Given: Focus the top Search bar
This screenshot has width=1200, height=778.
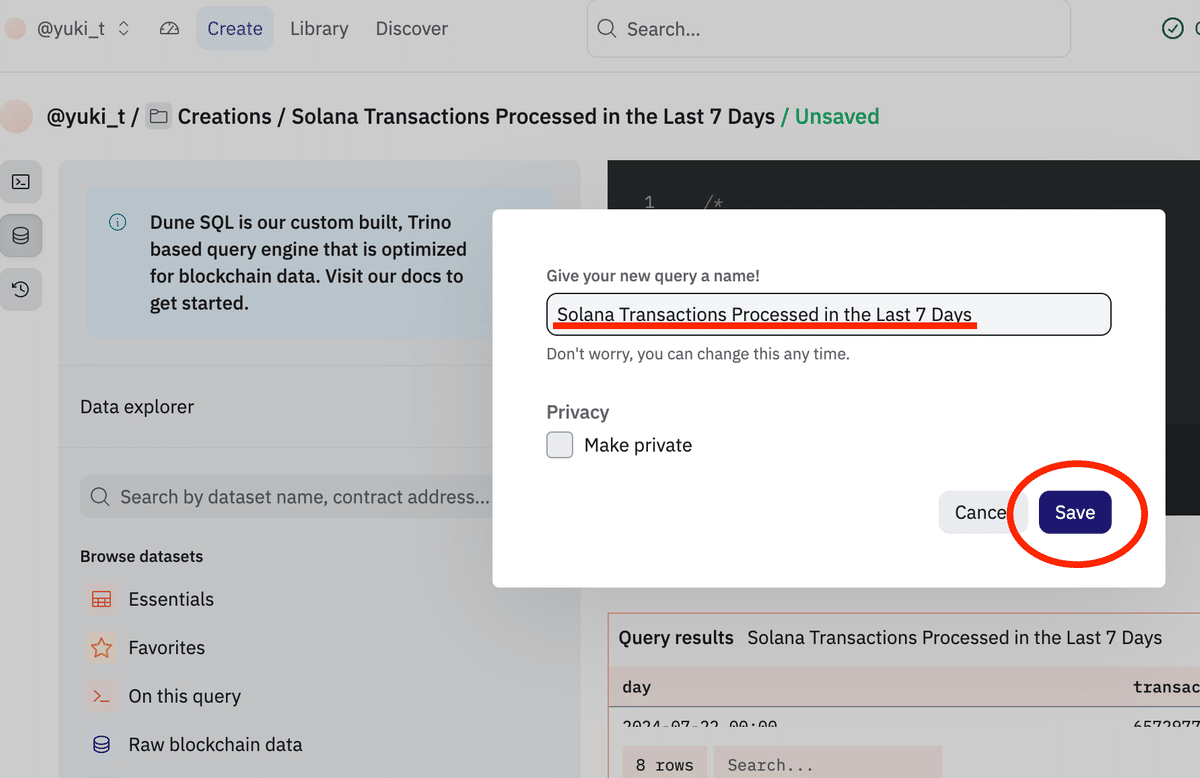Looking at the screenshot, I should tap(828, 29).
